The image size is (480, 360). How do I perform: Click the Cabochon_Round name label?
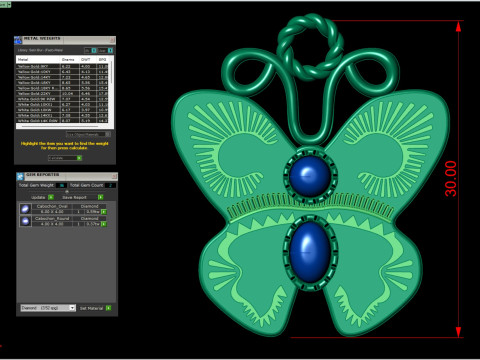(x=52, y=218)
